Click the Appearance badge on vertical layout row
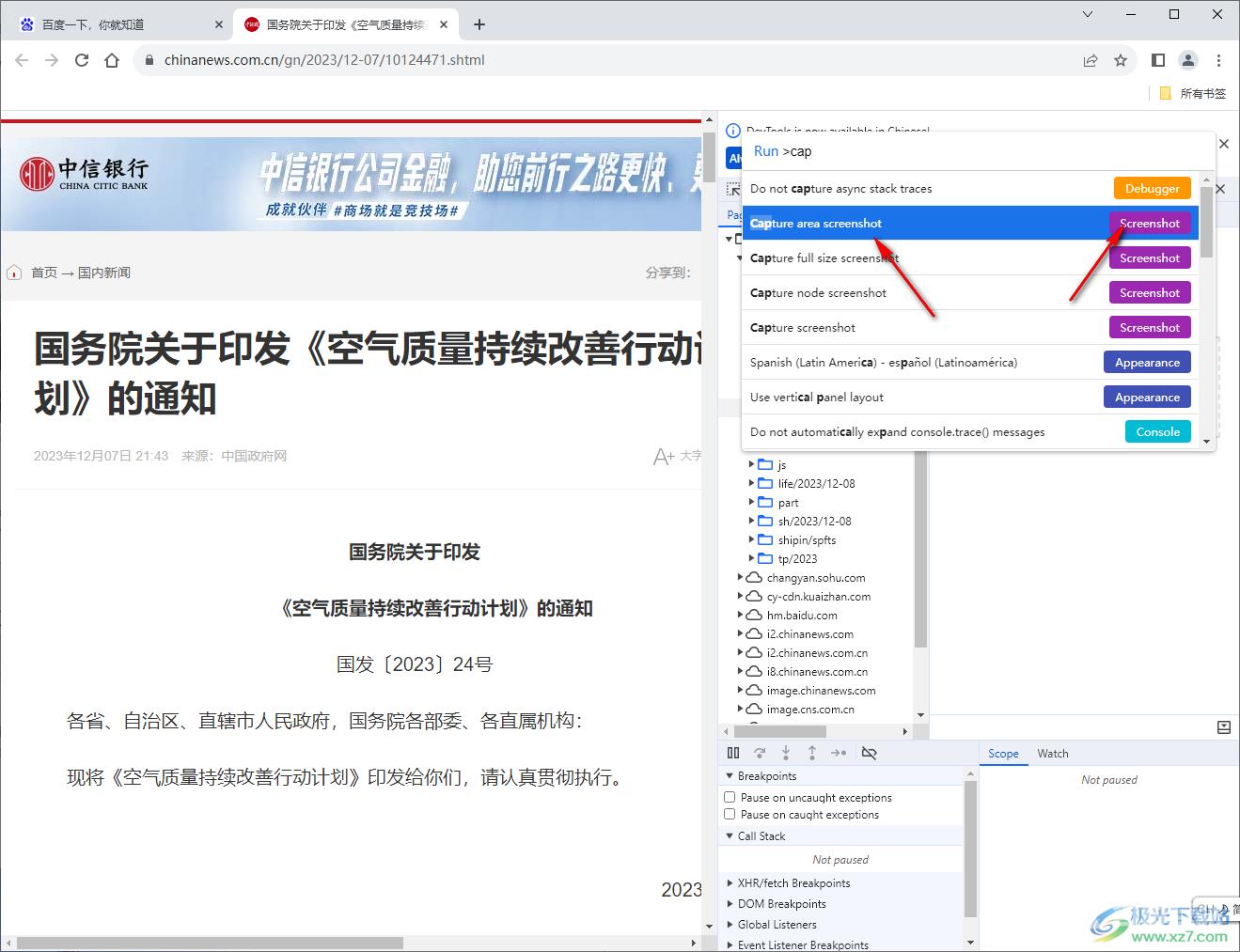This screenshot has width=1240, height=952. click(x=1147, y=397)
